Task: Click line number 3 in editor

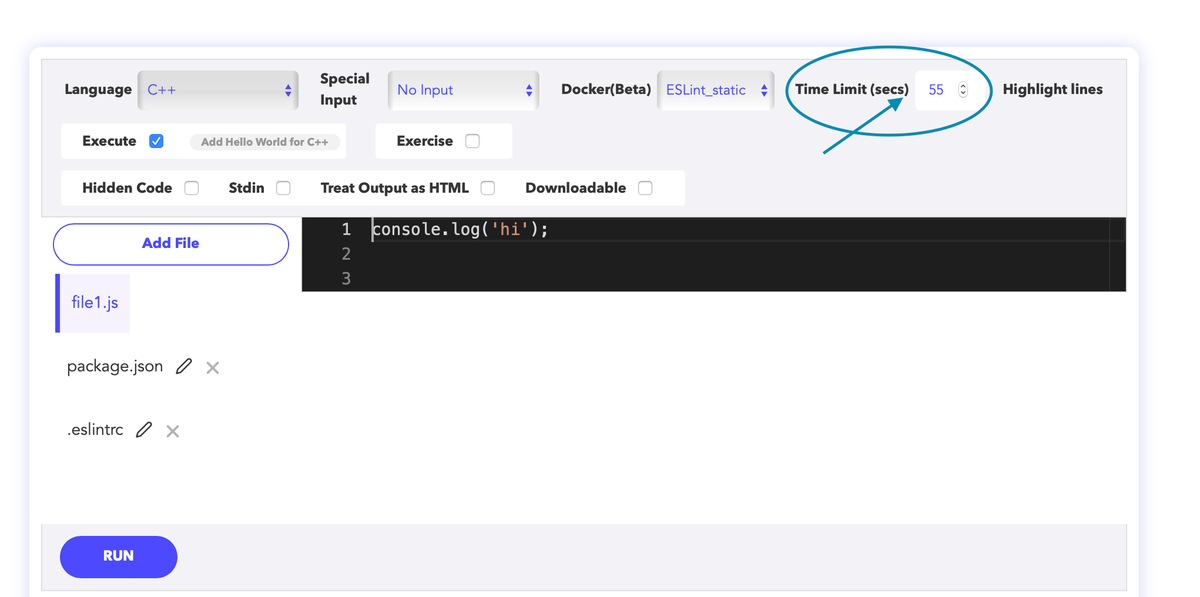Action: (x=346, y=279)
